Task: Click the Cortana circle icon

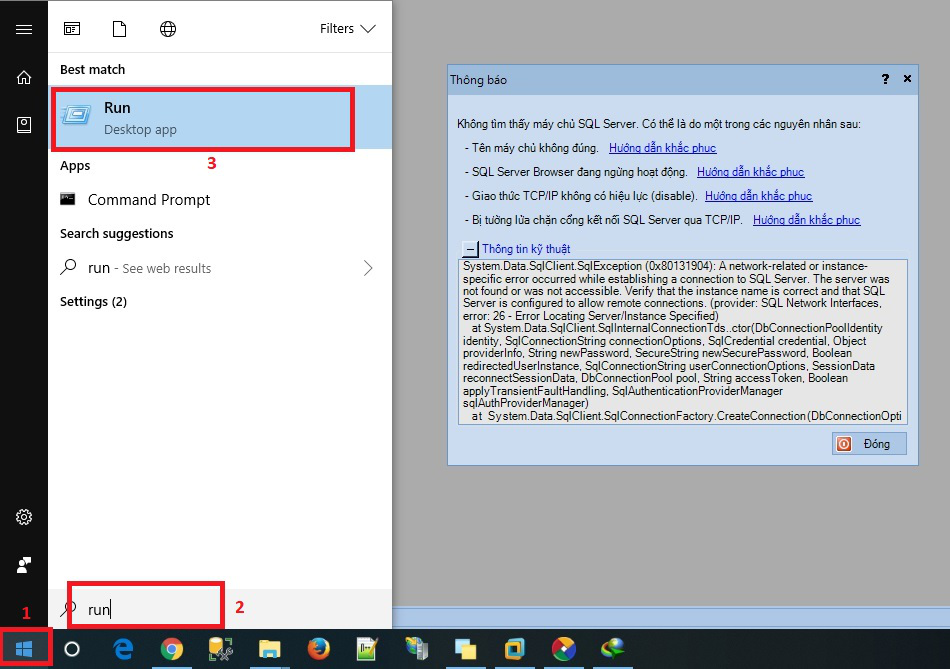Action: (x=71, y=649)
